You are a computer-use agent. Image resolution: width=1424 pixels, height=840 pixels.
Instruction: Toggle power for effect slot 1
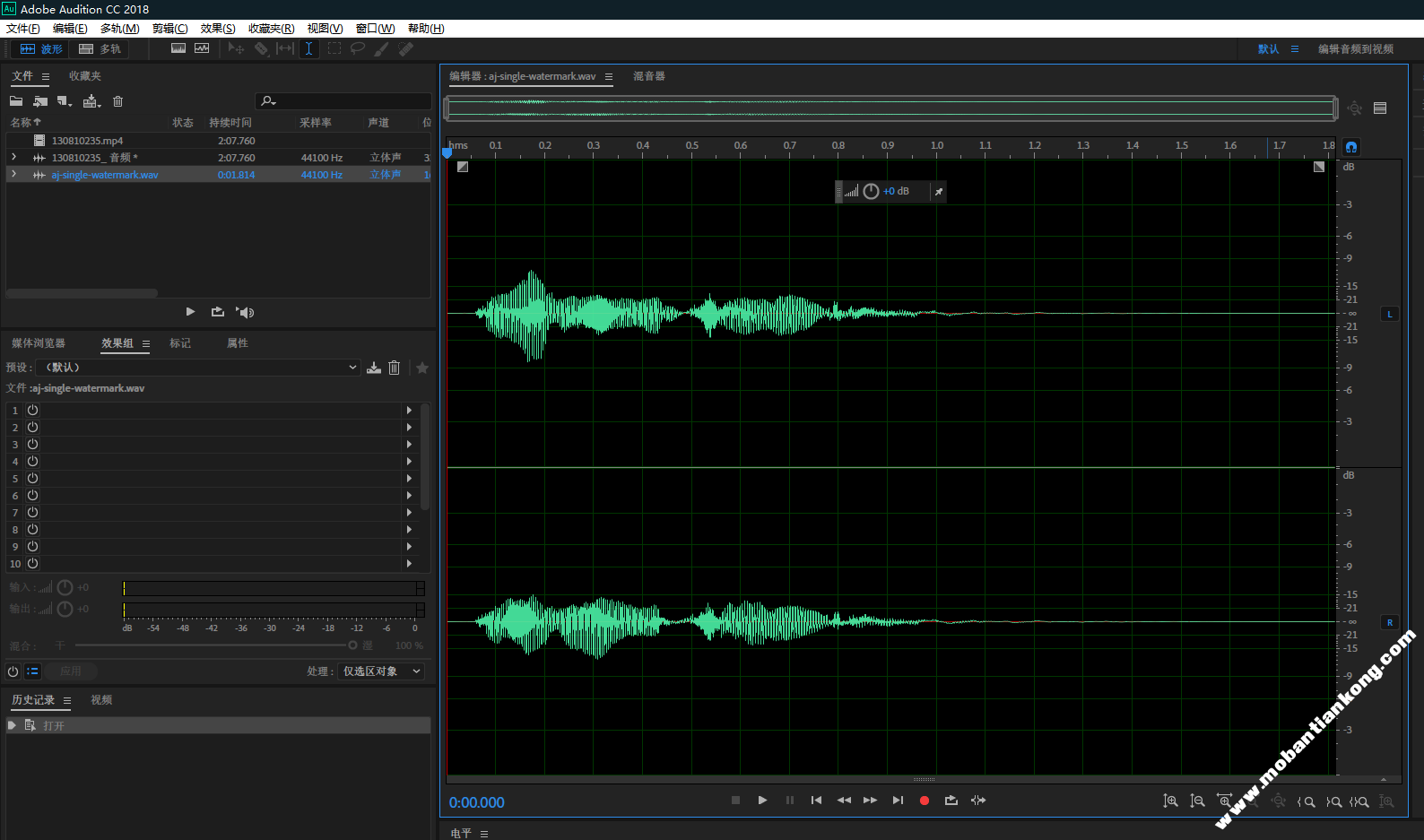point(33,410)
